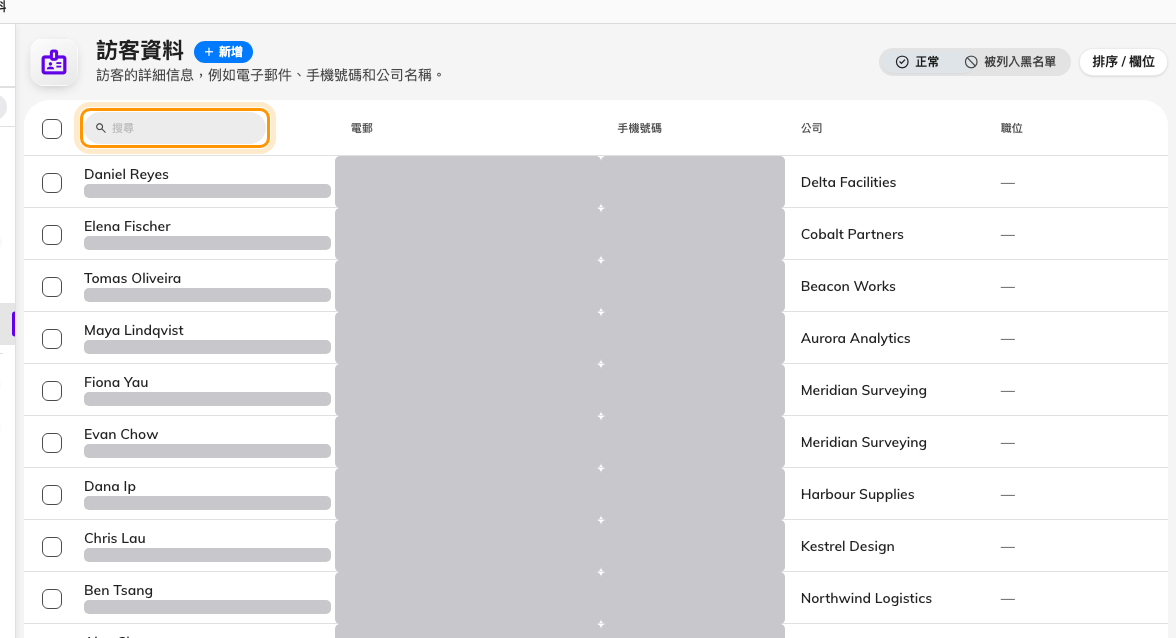Click the search magnifier icon
The width and height of the screenshot is (1176, 638).
click(x=100, y=128)
